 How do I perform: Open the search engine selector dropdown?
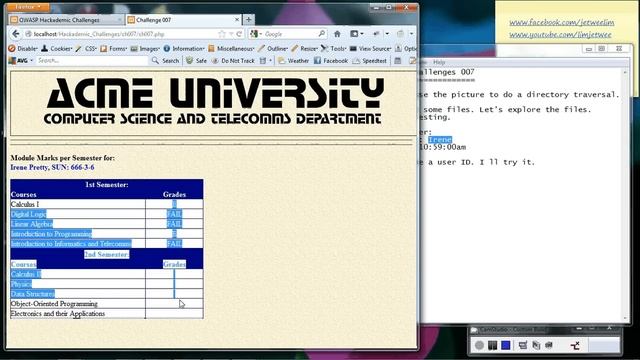(x=256, y=34)
